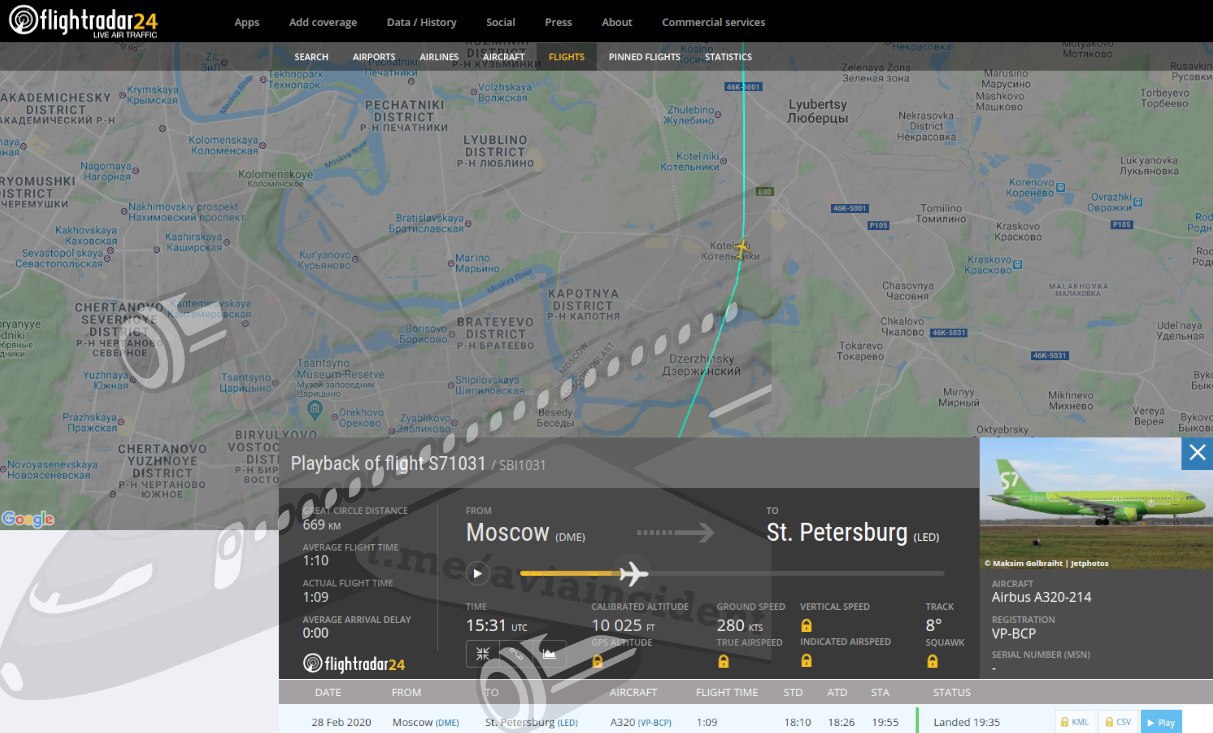Open the Social menu
This screenshot has width=1213, height=733.
(501, 22)
